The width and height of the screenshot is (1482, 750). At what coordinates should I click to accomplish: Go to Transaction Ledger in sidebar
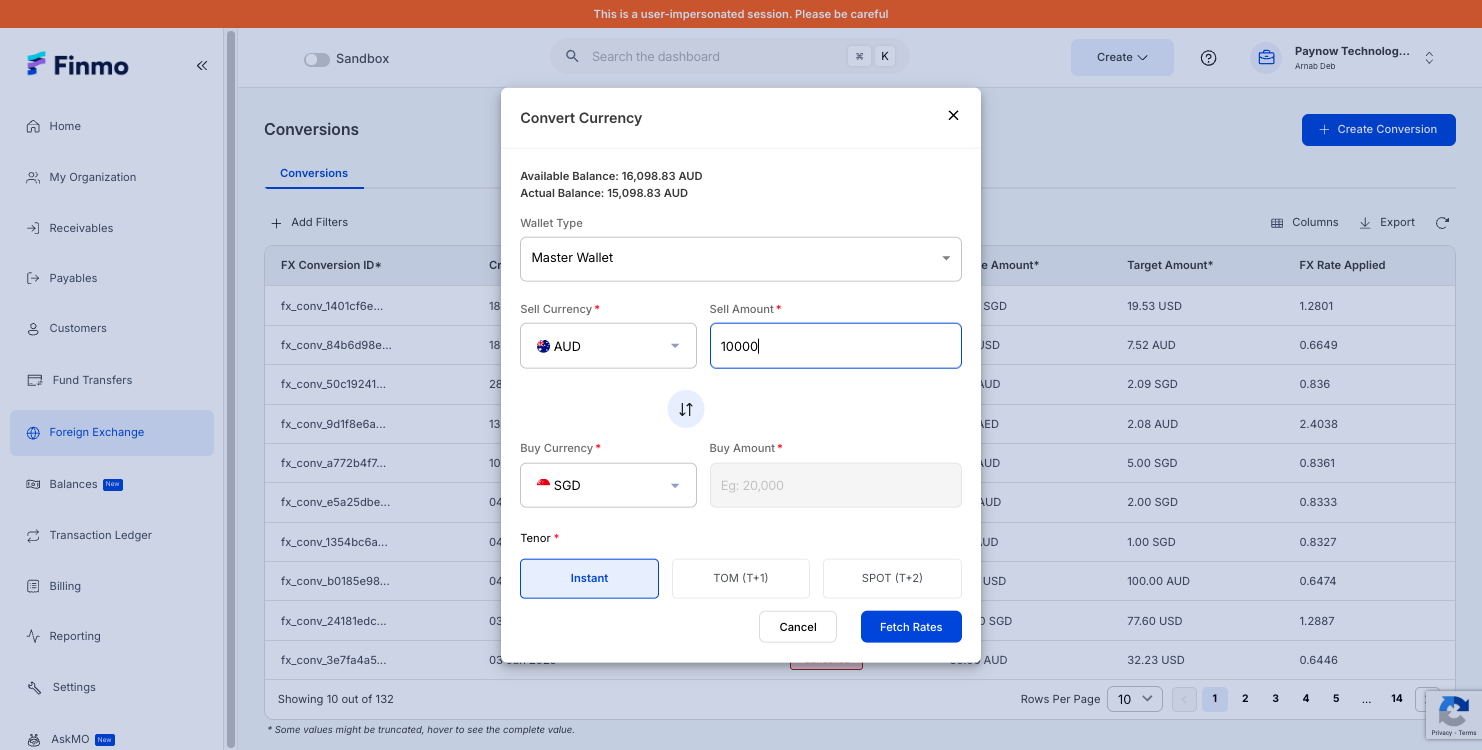(x=100, y=535)
